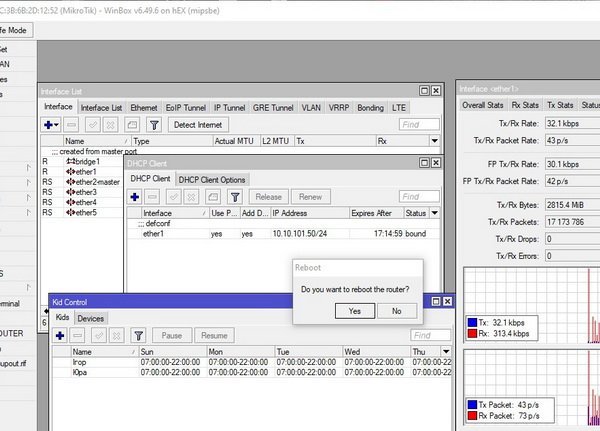This screenshot has height=431, width=600.
Task: Add a new kid with the plus icon in Kid Control
Action: pyautogui.click(x=61, y=336)
